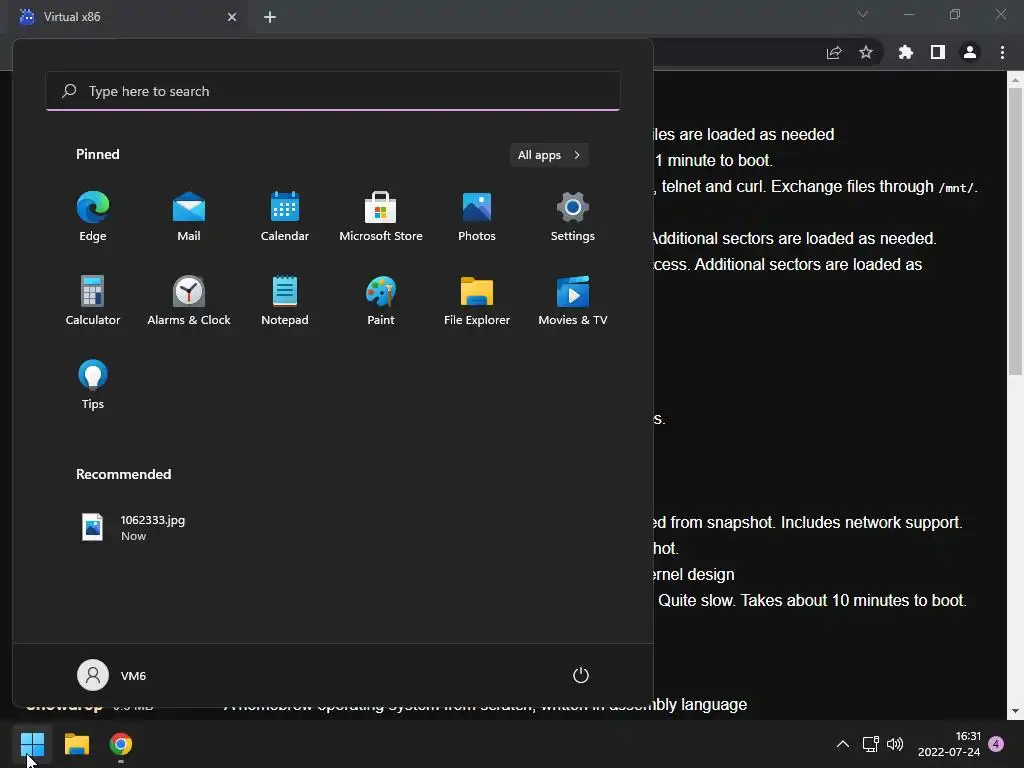The height and width of the screenshot is (768, 1024).
Task: Bookmark this page with the star
Action: (866, 52)
